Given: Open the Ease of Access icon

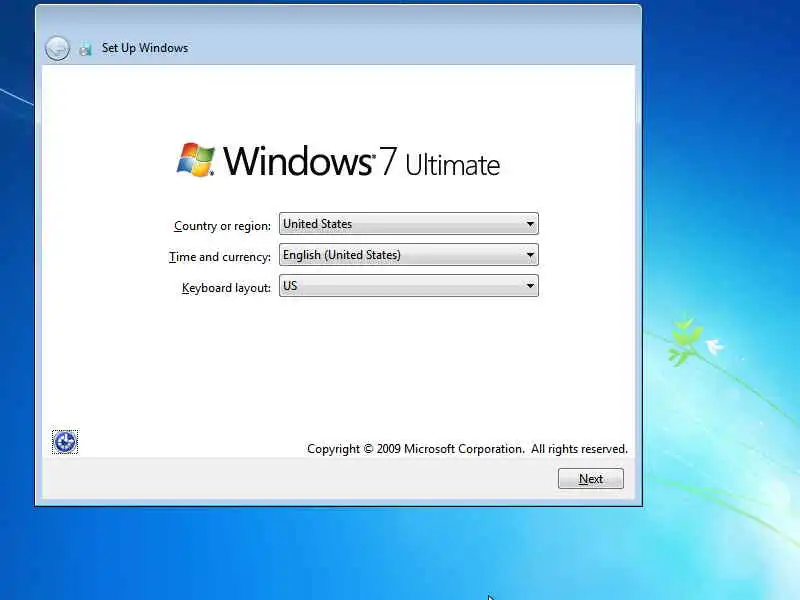Looking at the screenshot, I should click(x=65, y=442).
